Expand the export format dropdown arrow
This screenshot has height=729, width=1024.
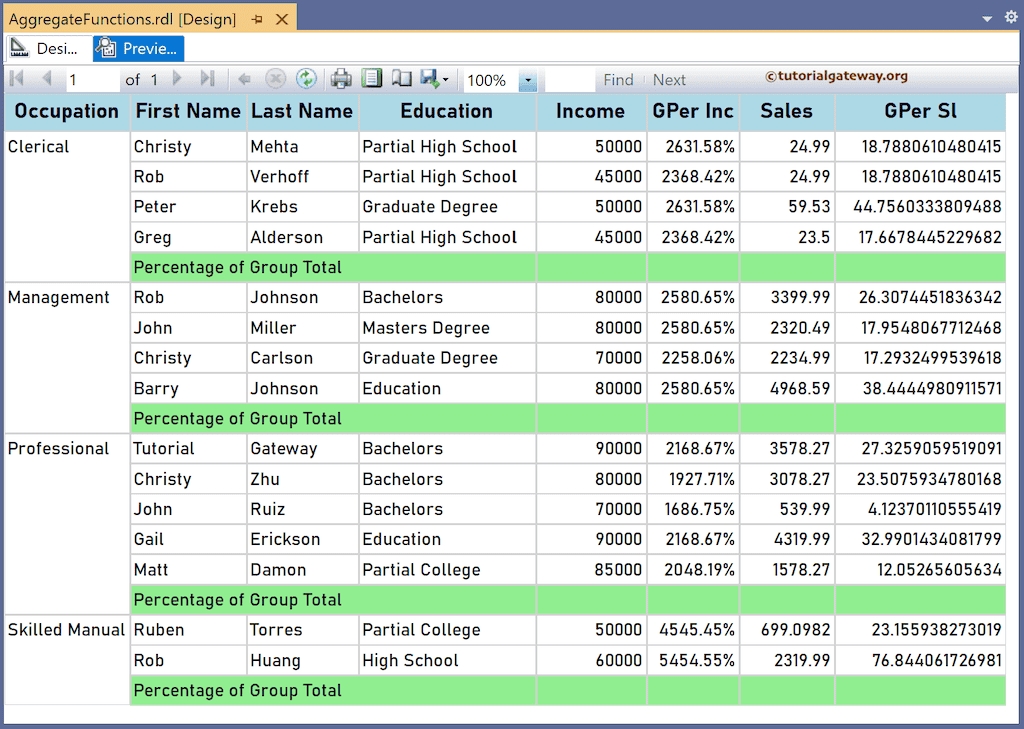click(446, 79)
